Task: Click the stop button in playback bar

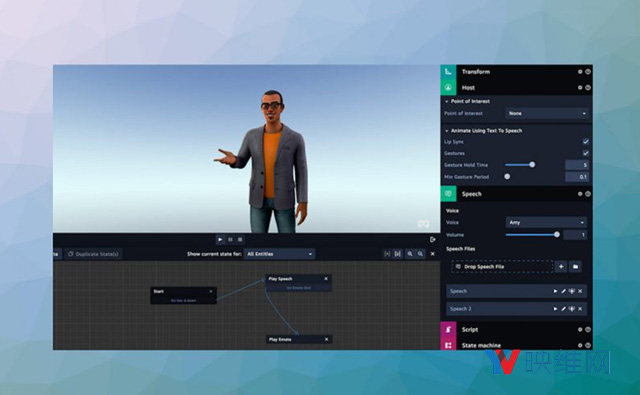Action: (x=240, y=240)
